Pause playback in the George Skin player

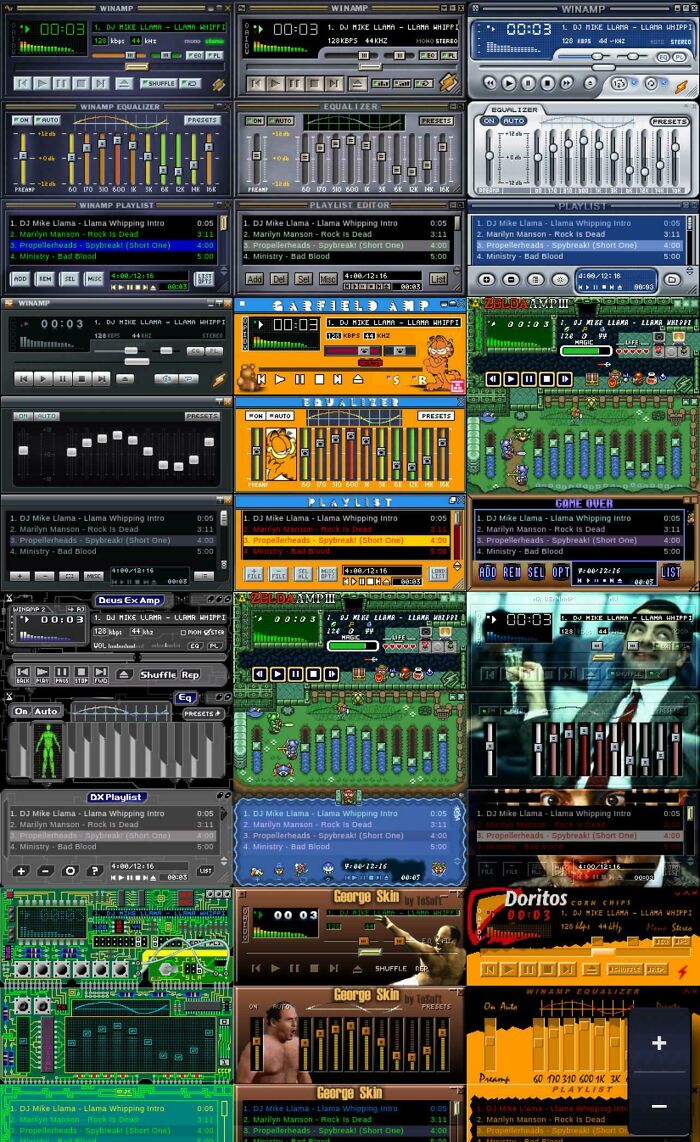pyautogui.click(x=293, y=968)
